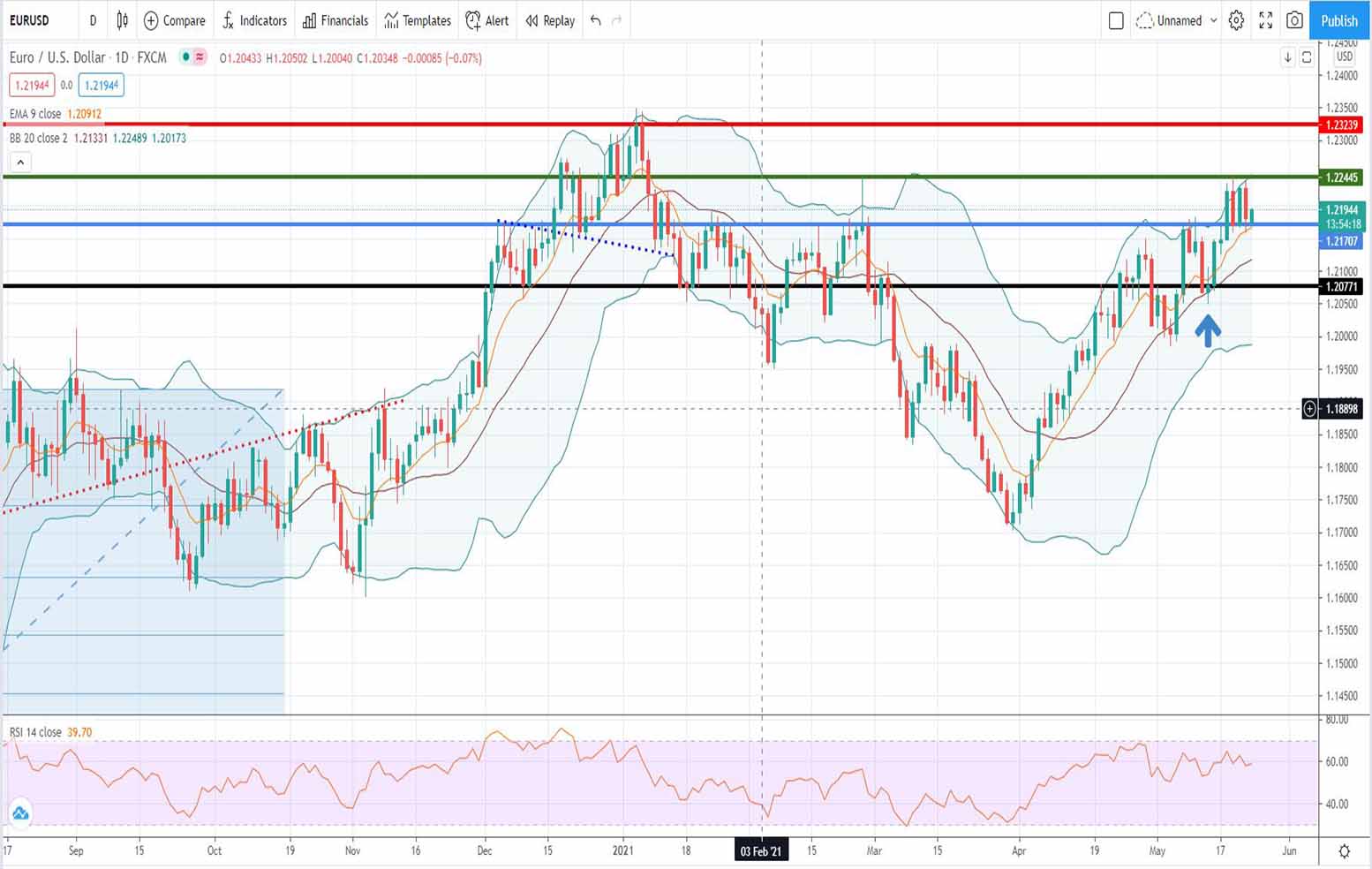The image size is (1372, 869).
Task: Enter fullscreen chart mode
Action: tap(1265, 20)
